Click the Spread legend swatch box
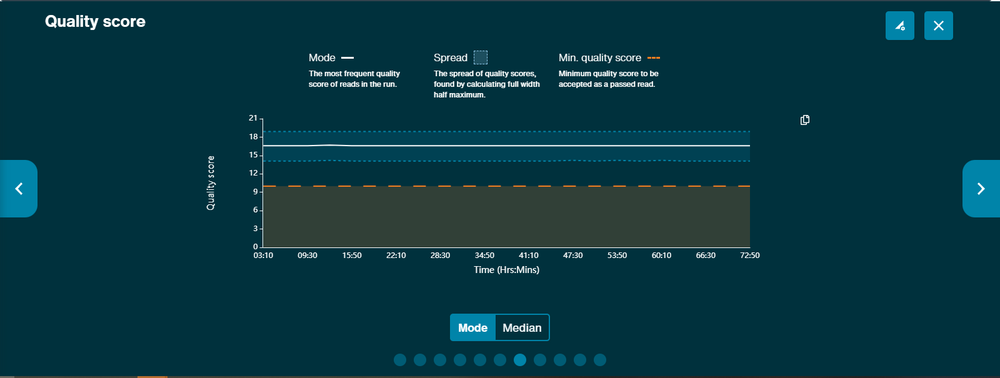Image resolution: width=1000 pixels, height=378 pixels. coord(481,58)
